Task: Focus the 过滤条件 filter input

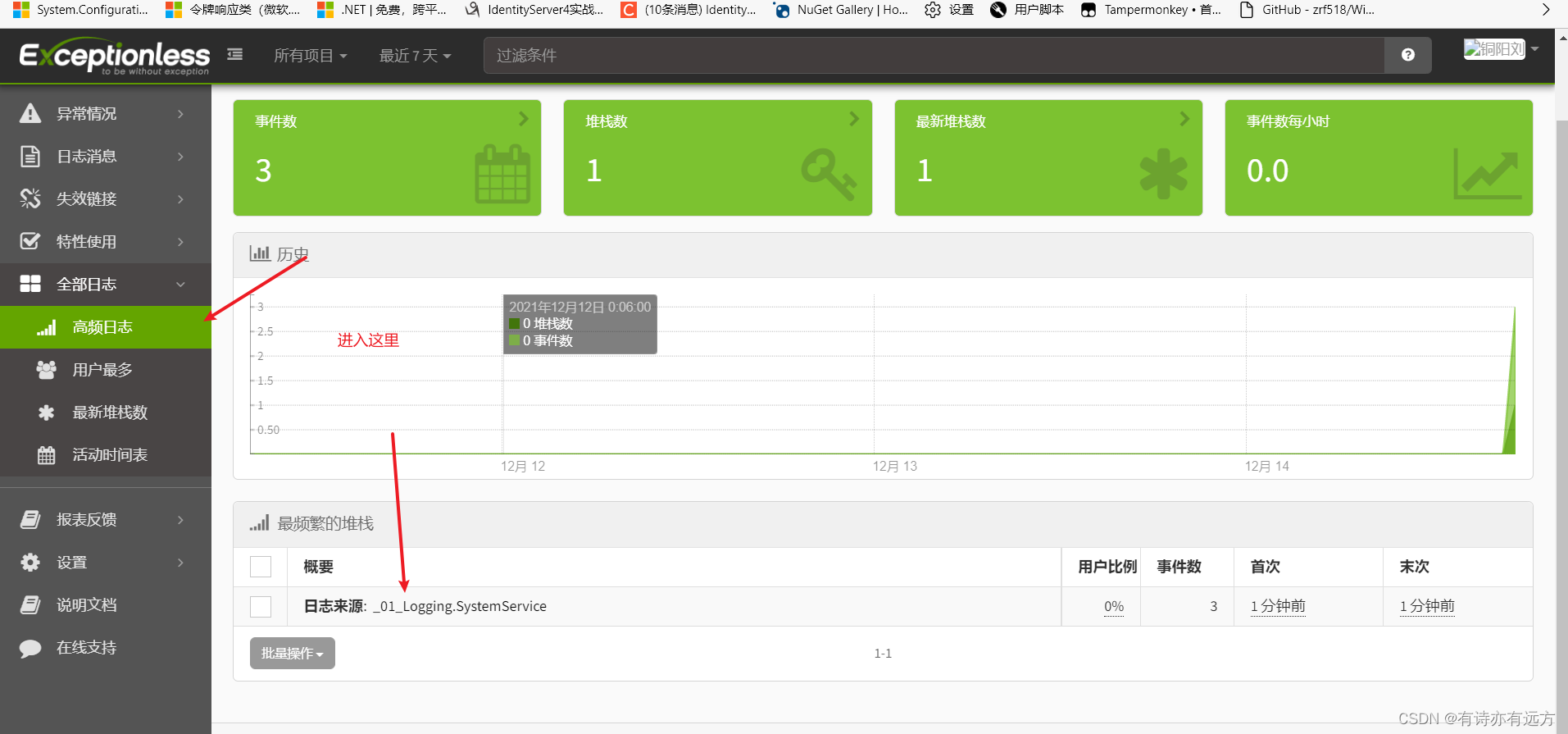Action: pyautogui.click(x=934, y=55)
